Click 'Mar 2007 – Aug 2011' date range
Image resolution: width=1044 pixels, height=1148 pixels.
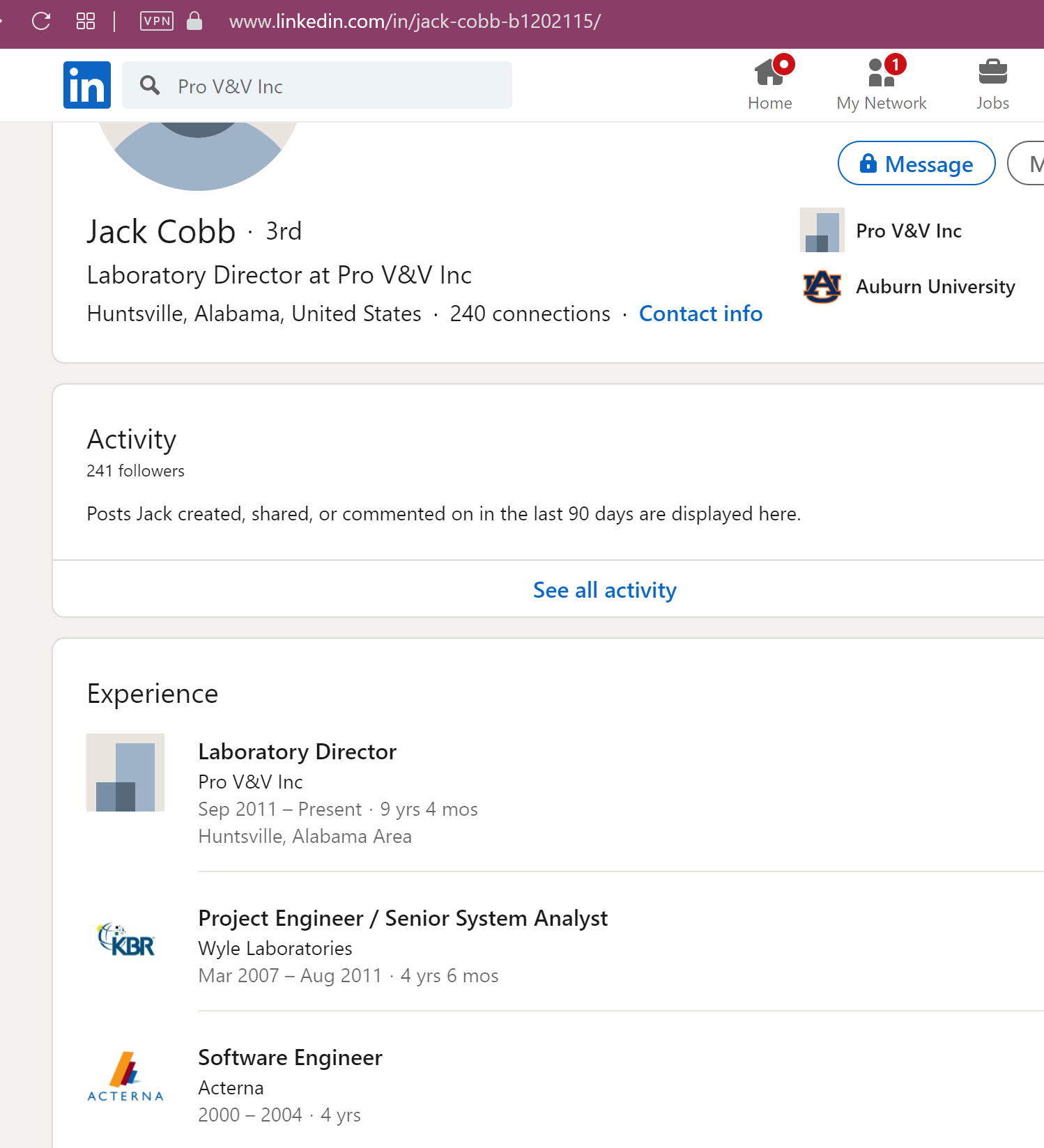point(290,975)
